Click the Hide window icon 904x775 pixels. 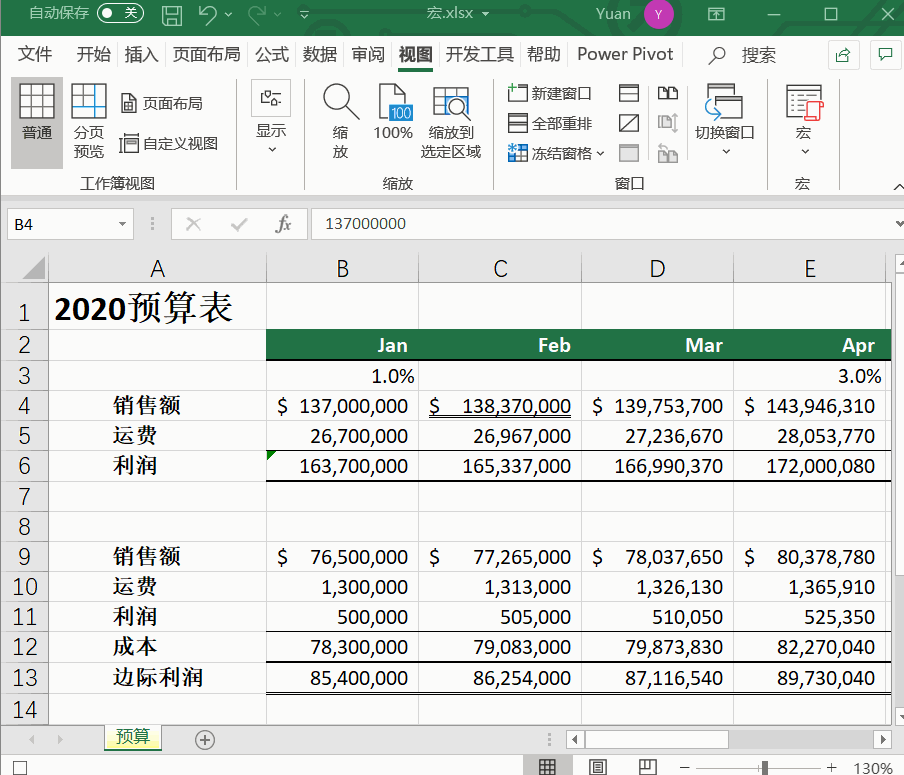628,123
